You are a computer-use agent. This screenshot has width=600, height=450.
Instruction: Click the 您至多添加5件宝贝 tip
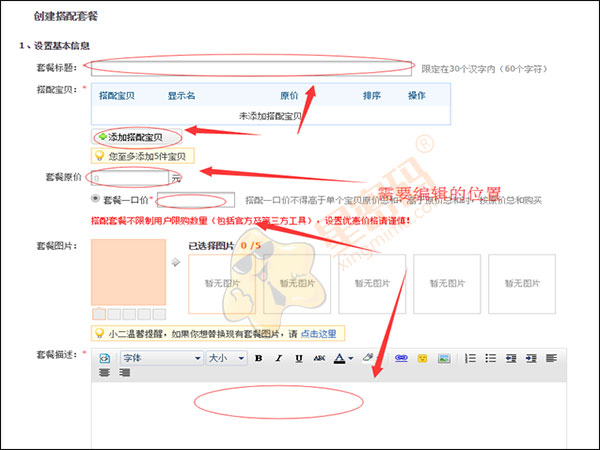tap(142, 156)
